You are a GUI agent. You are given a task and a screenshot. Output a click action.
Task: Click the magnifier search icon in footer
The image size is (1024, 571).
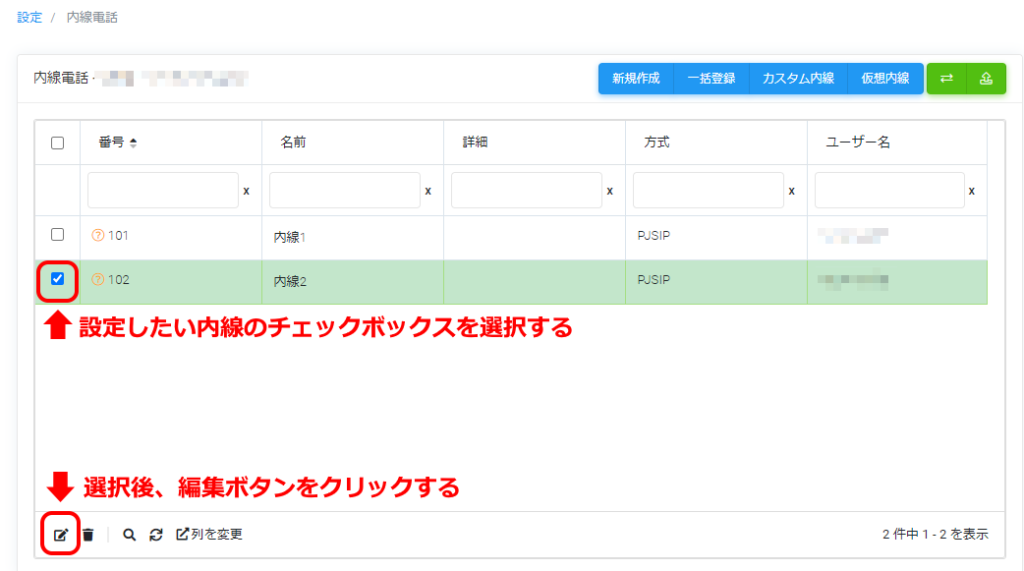point(129,535)
